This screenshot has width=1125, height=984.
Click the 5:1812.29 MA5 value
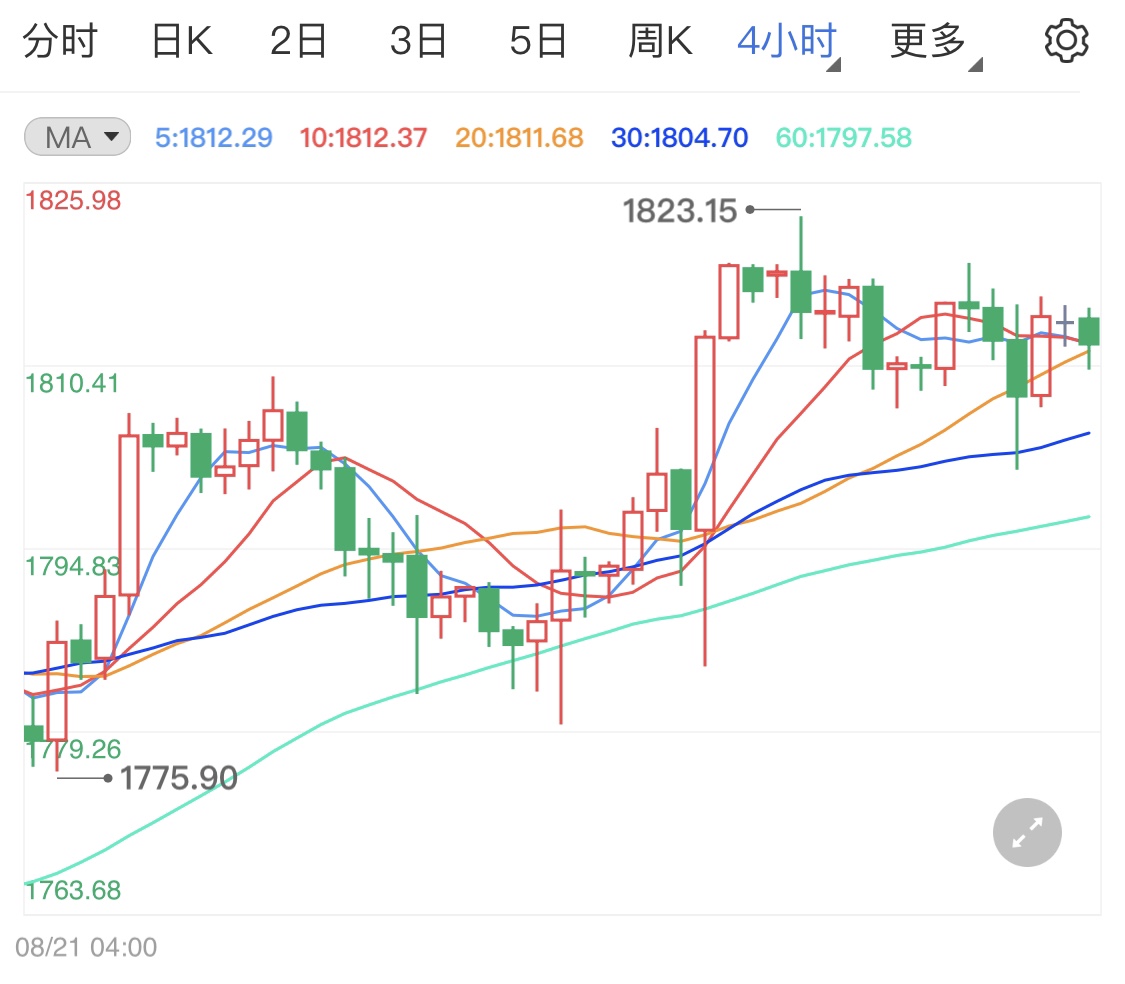click(x=214, y=137)
